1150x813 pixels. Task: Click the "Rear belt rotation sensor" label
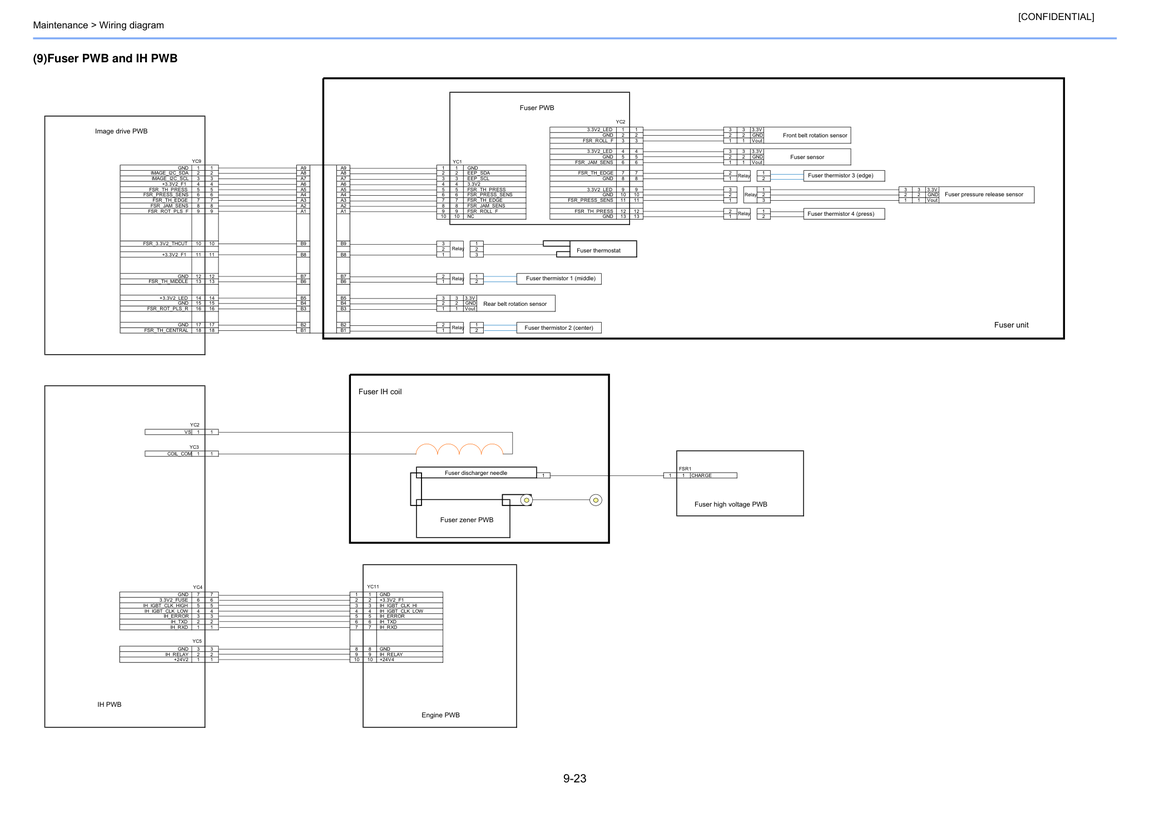pos(515,304)
